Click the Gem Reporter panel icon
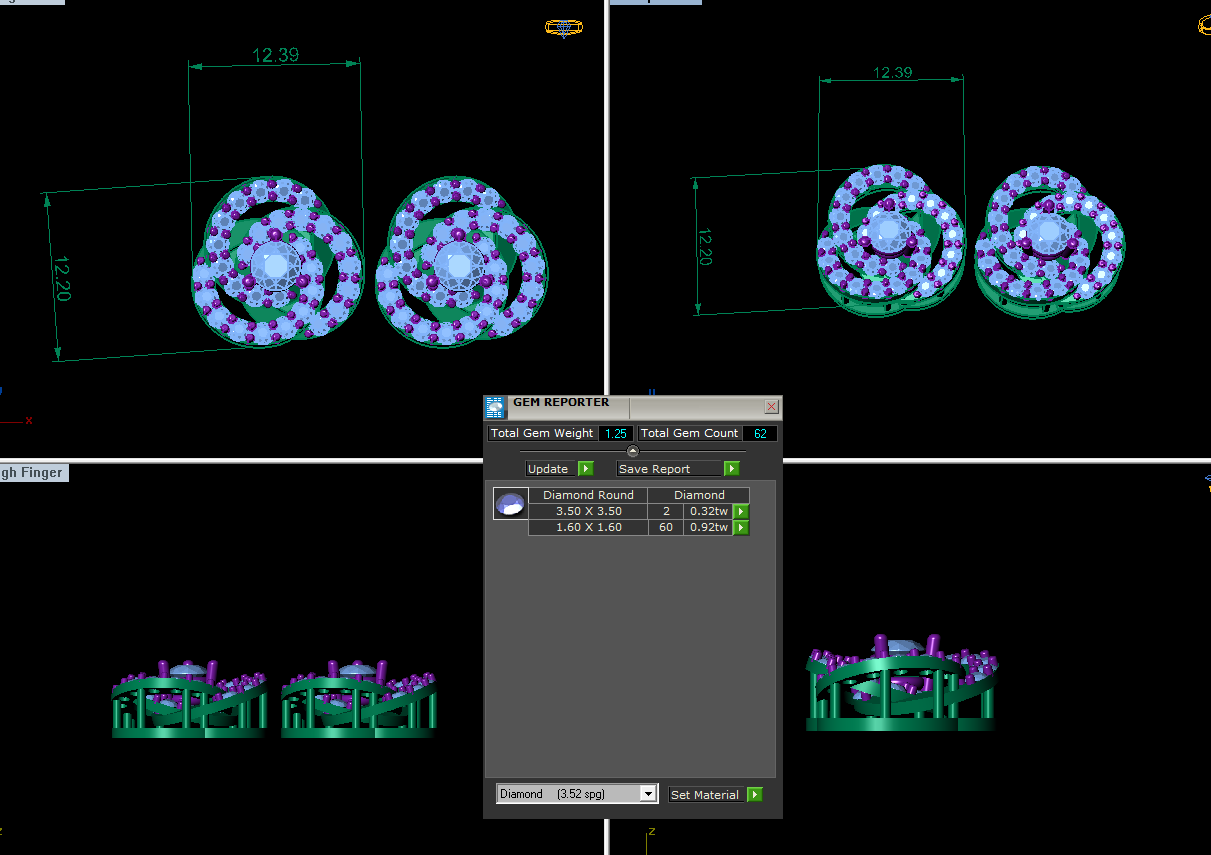Image resolution: width=1211 pixels, height=855 pixels. coord(496,407)
